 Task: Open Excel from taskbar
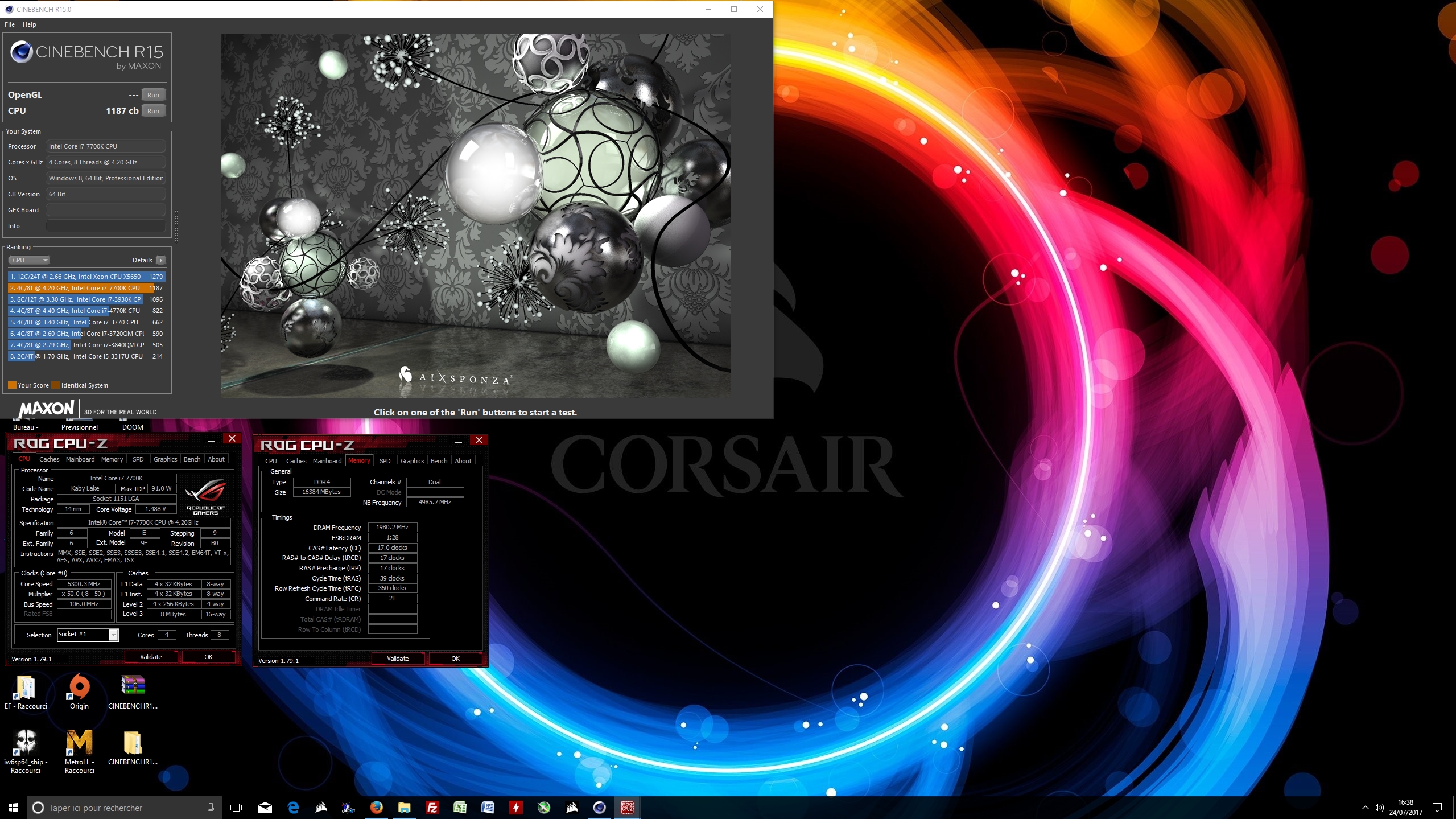[x=460, y=808]
